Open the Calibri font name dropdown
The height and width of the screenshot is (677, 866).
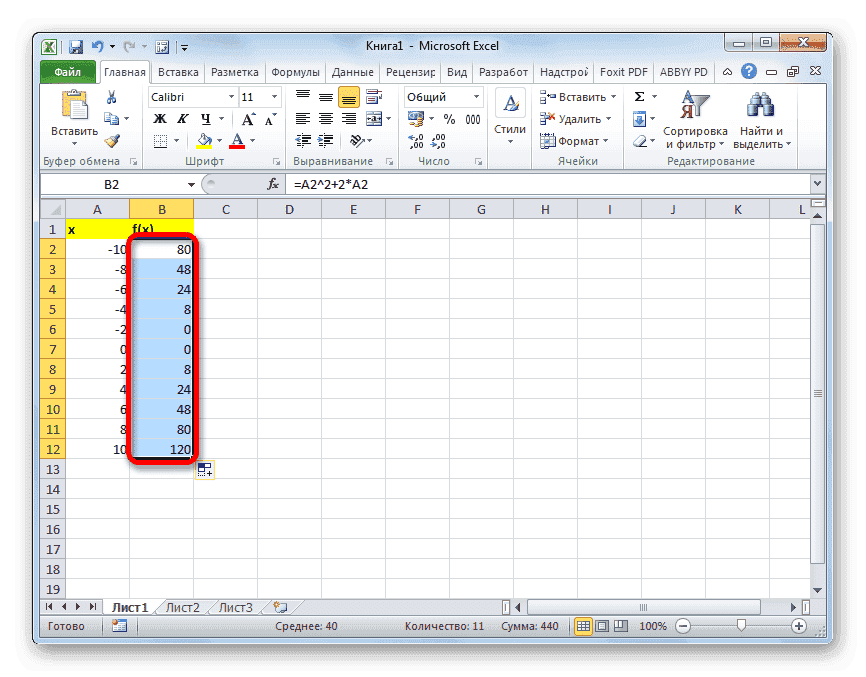click(x=231, y=97)
